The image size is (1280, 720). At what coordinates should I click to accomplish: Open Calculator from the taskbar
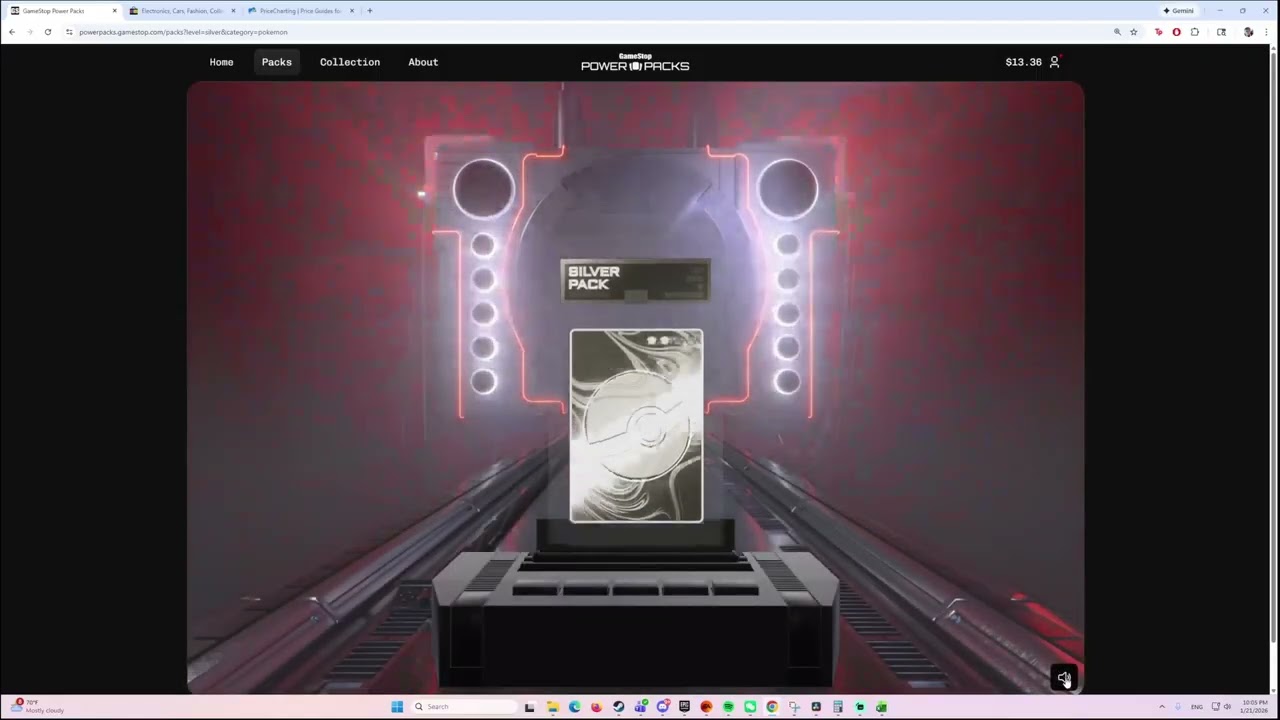click(838, 707)
